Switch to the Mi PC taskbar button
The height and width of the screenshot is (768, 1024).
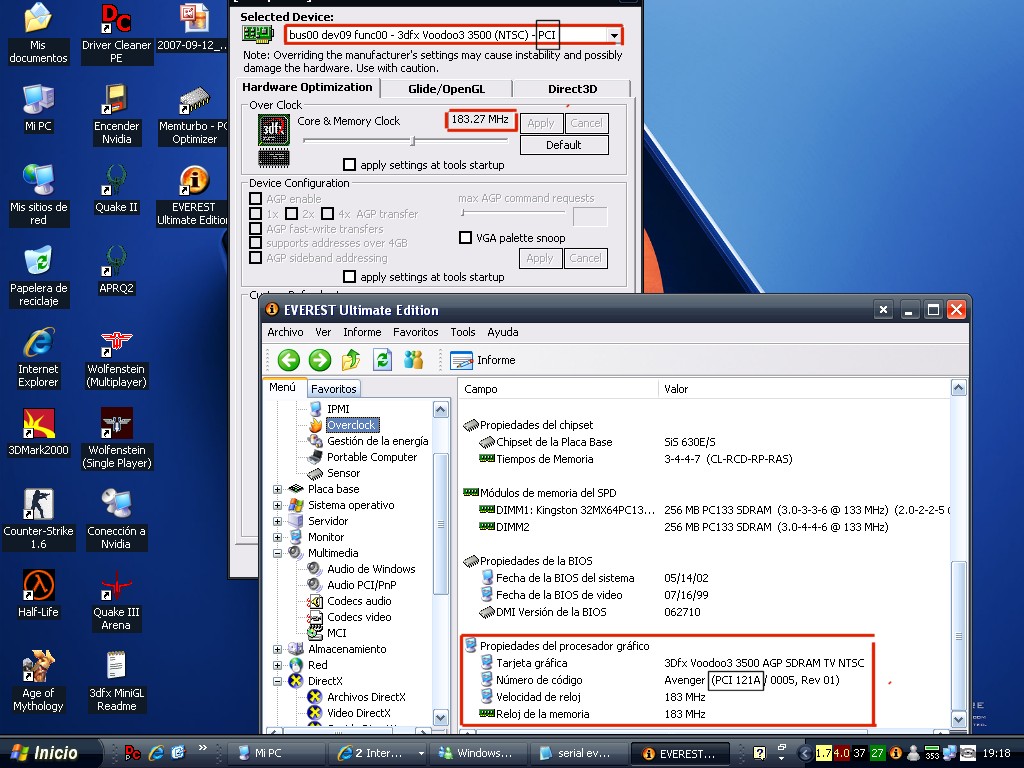coord(278,753)
